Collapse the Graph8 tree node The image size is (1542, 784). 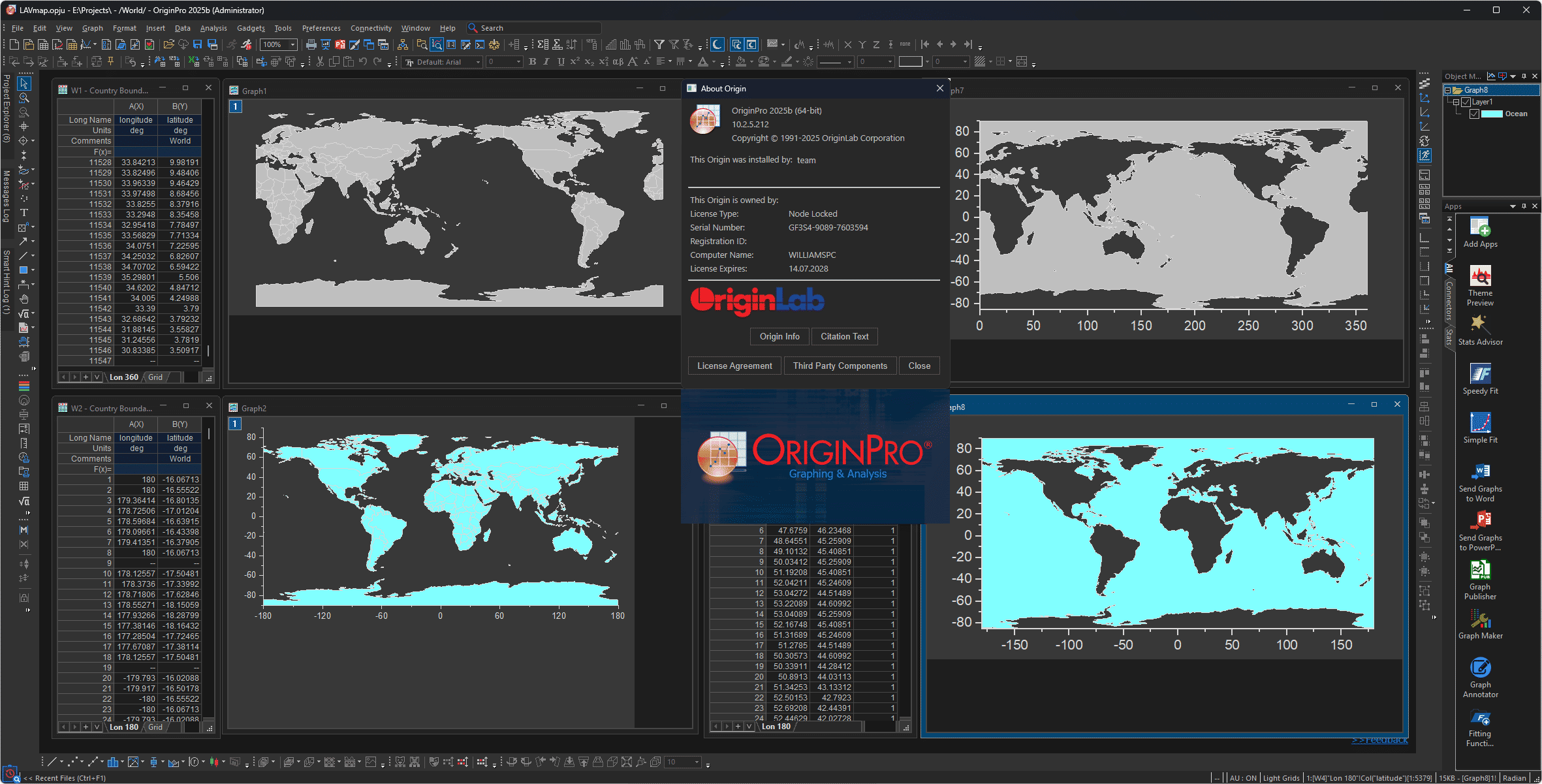[1449, 90]
